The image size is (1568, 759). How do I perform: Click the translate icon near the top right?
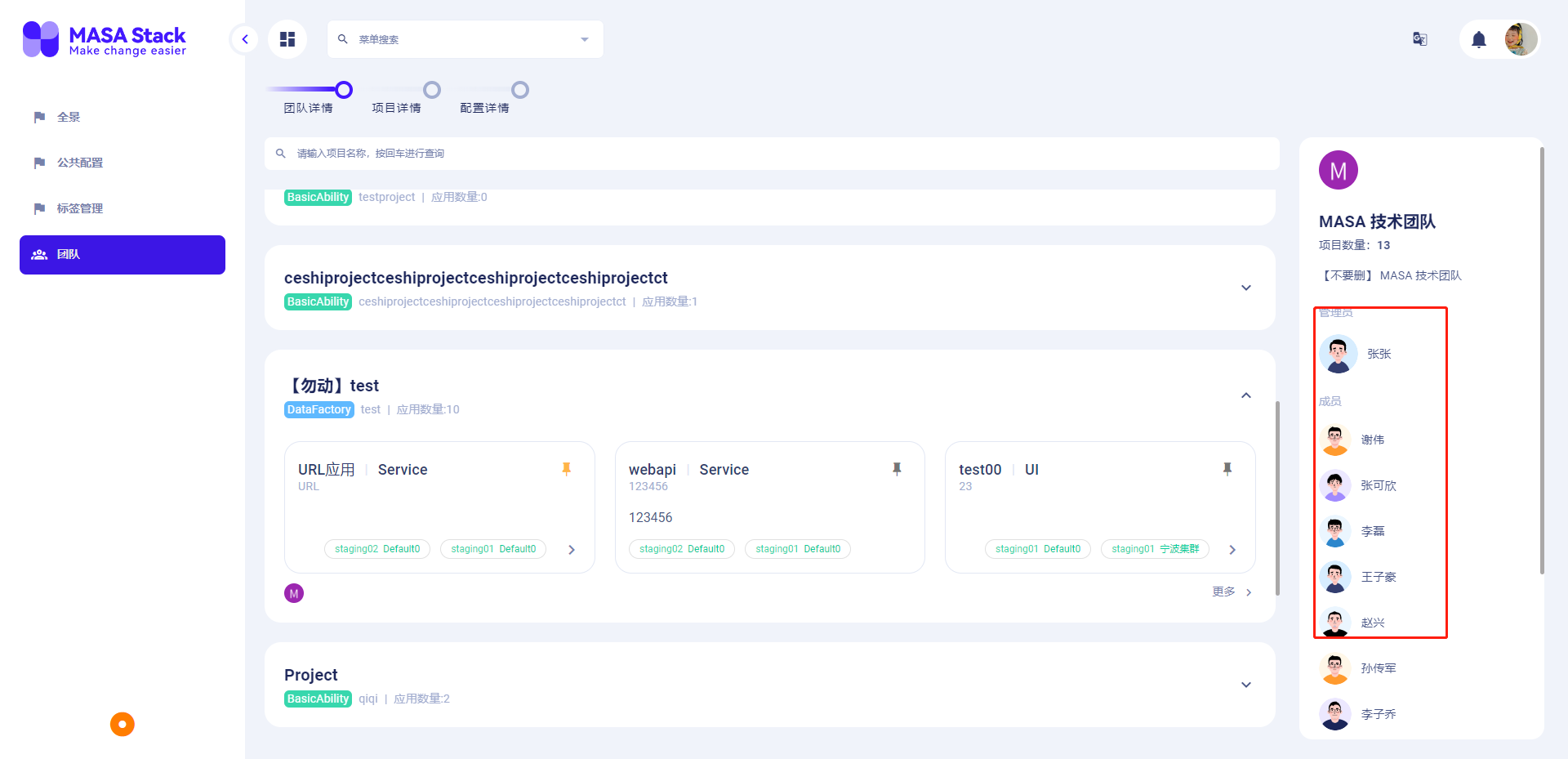[x=1419, y=38]
